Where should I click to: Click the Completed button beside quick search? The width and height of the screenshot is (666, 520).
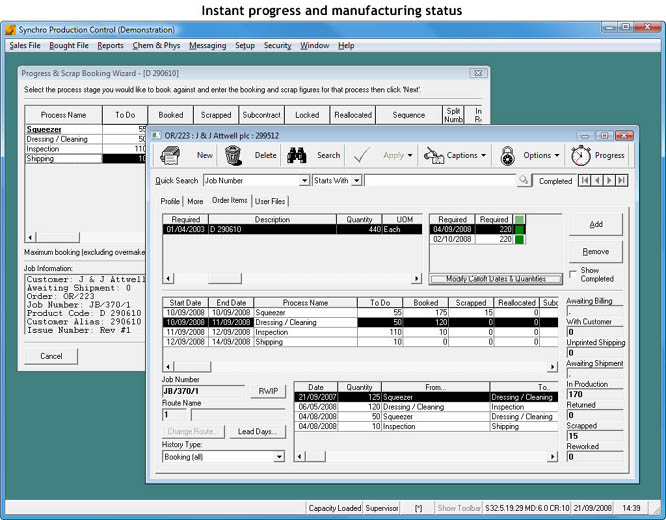point(555,181)
